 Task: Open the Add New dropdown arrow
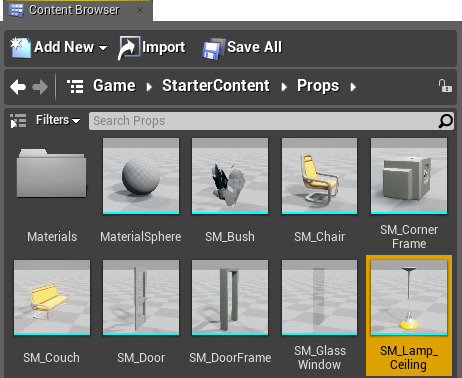tap(103, 48)
